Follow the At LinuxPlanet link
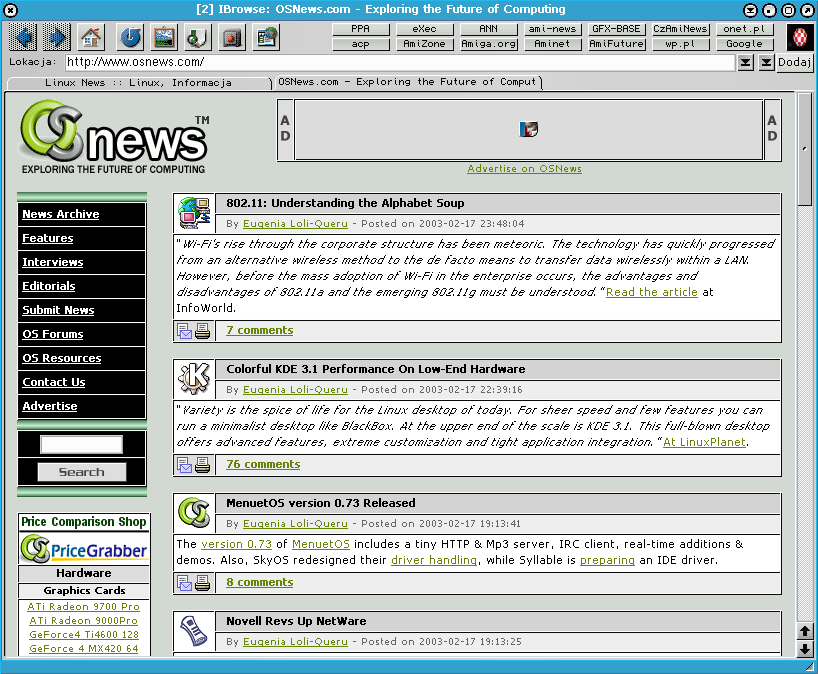 (704, 442)
